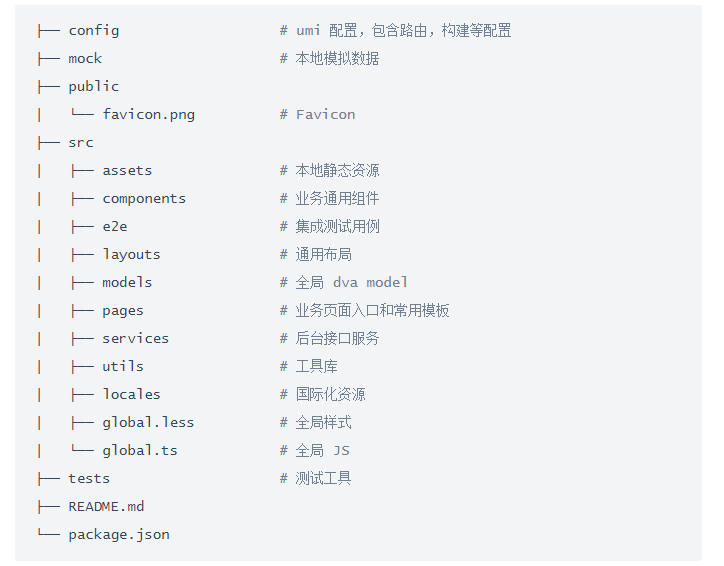Select the models folder entry

click(127, 283)
